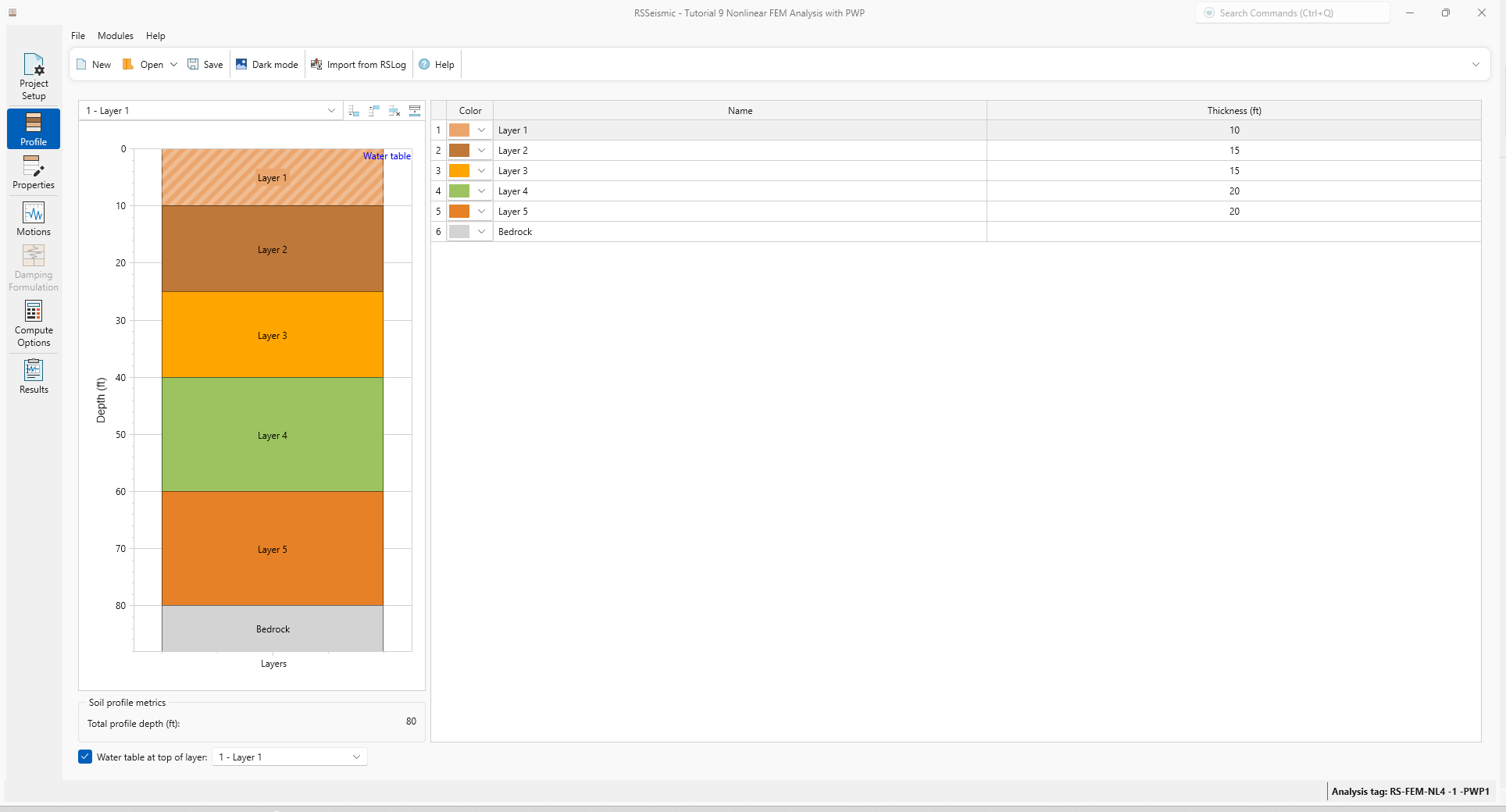
Task: Click the Layer 1 color swatch
Action: pyautogui.click(x=459, y=130)
